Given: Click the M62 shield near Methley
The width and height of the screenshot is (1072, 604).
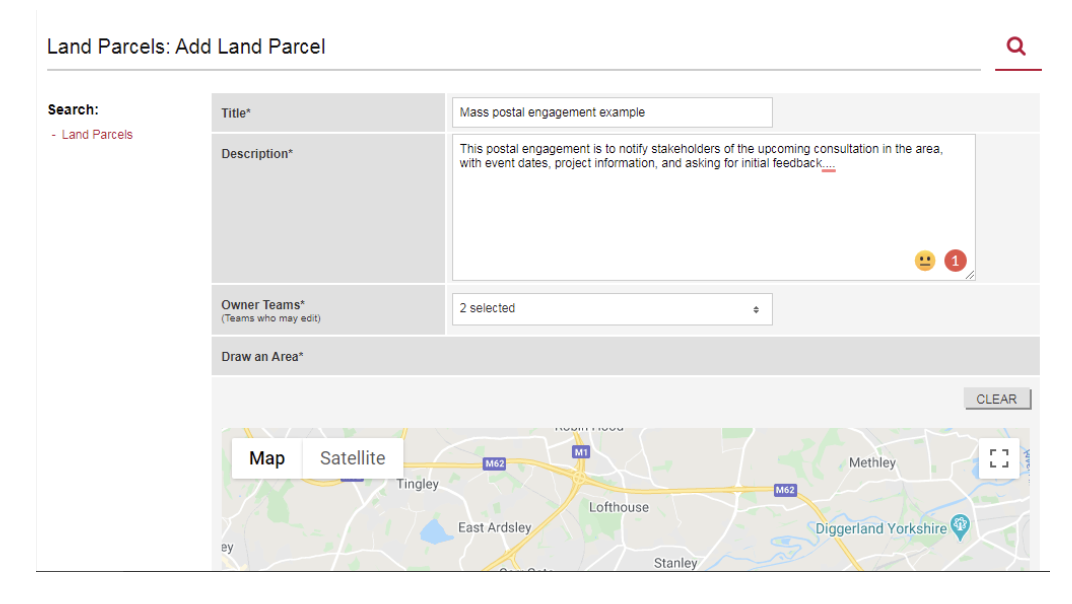Looking at the screenshot, I should click(785, 490).
